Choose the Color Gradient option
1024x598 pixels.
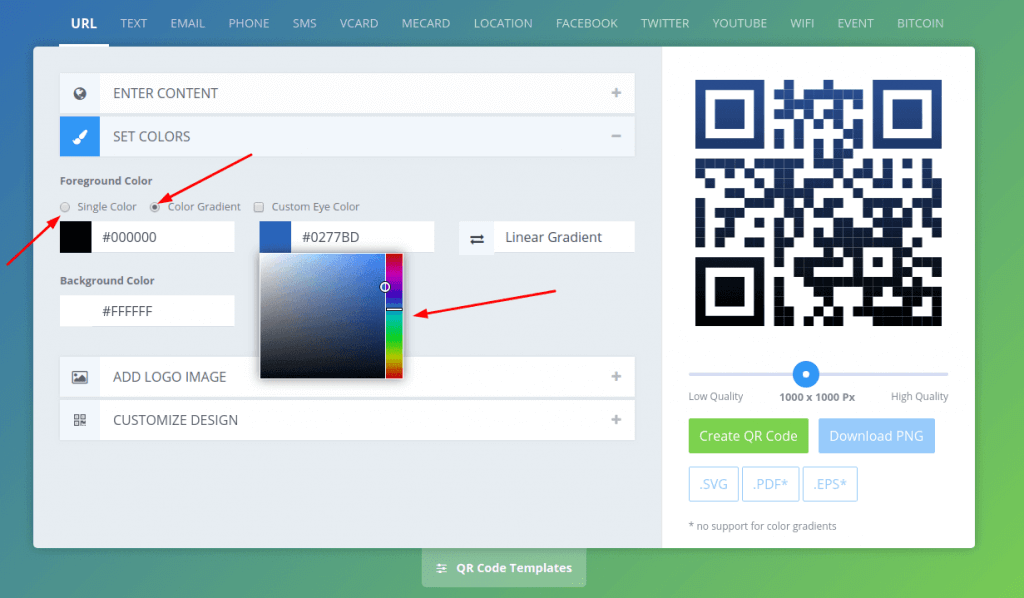click(153, 206)
